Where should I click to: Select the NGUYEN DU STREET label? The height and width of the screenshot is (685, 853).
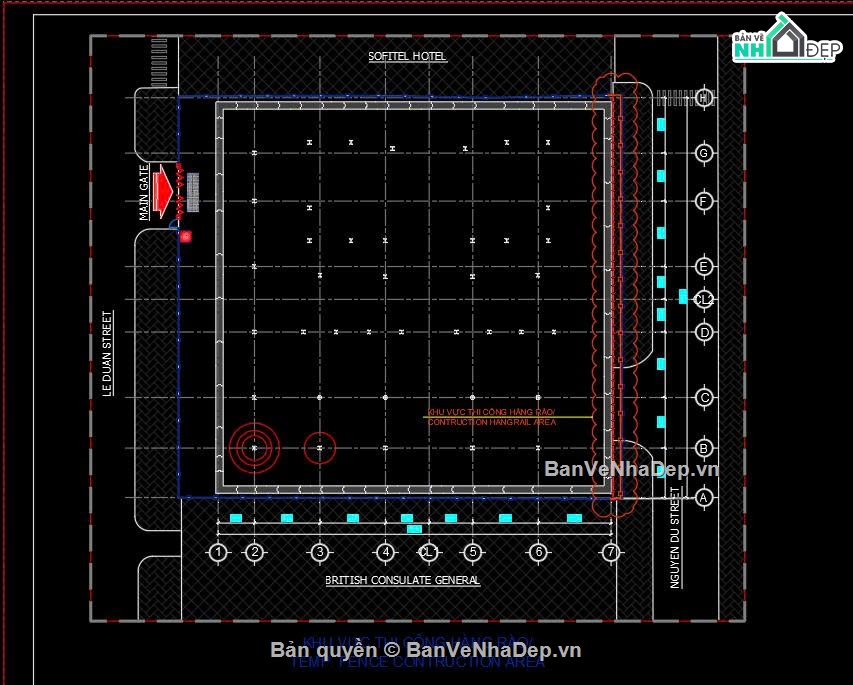pyautogui.click(x=675, y=538)
